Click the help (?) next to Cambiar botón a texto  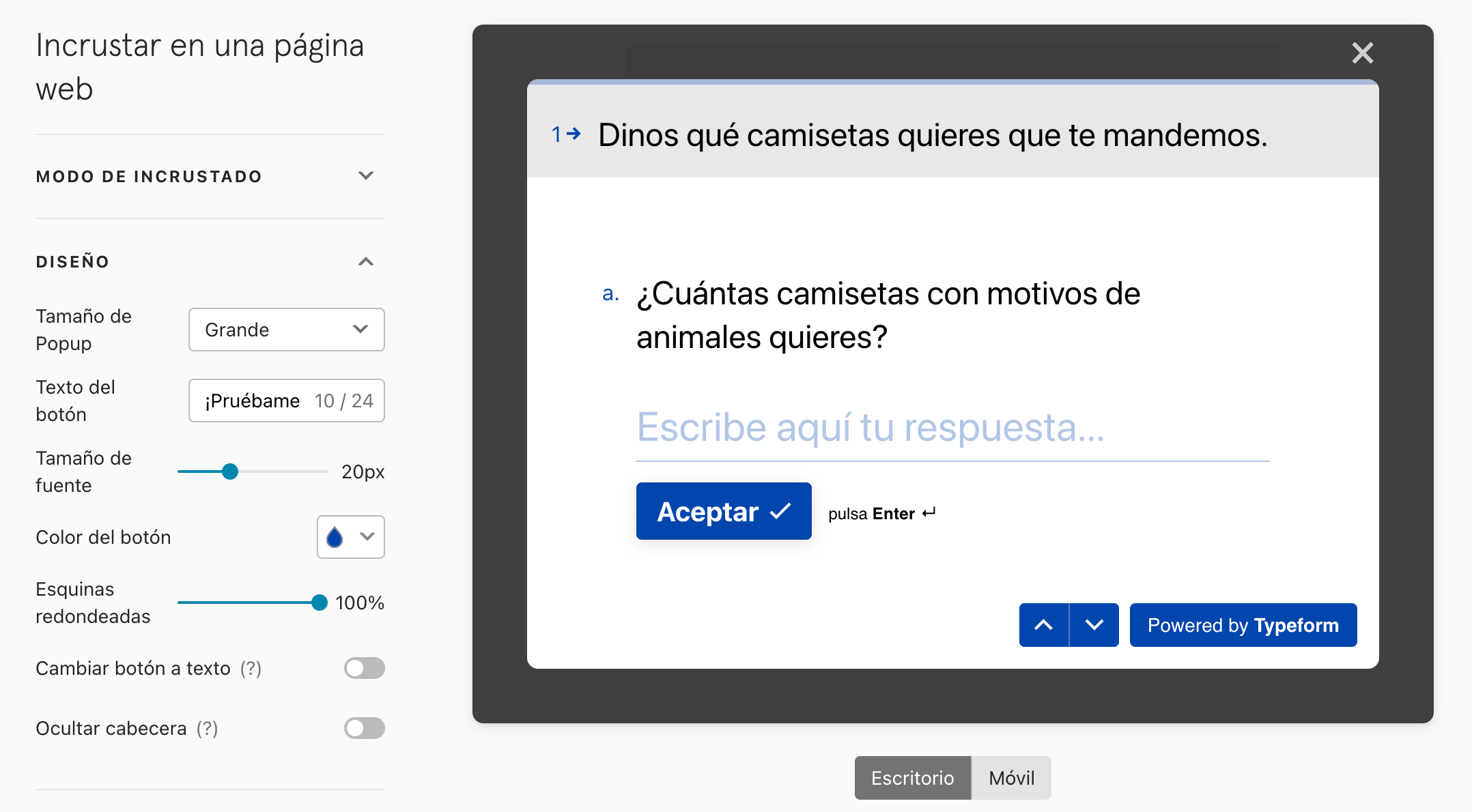click(x=251, y=668)
